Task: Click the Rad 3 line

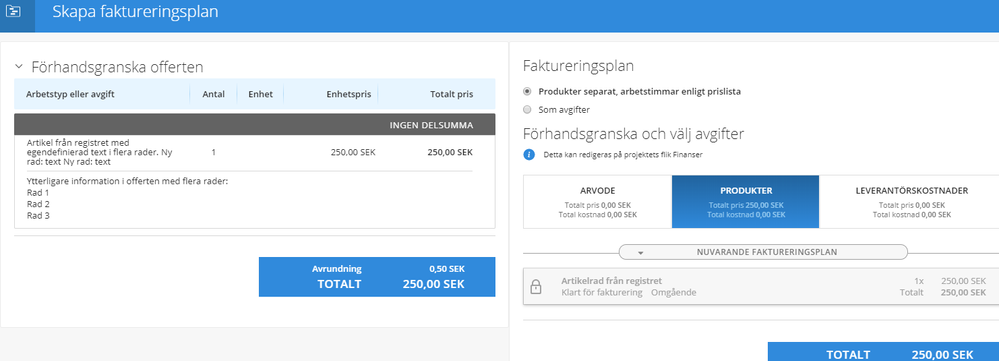Action: coord(38,216)
